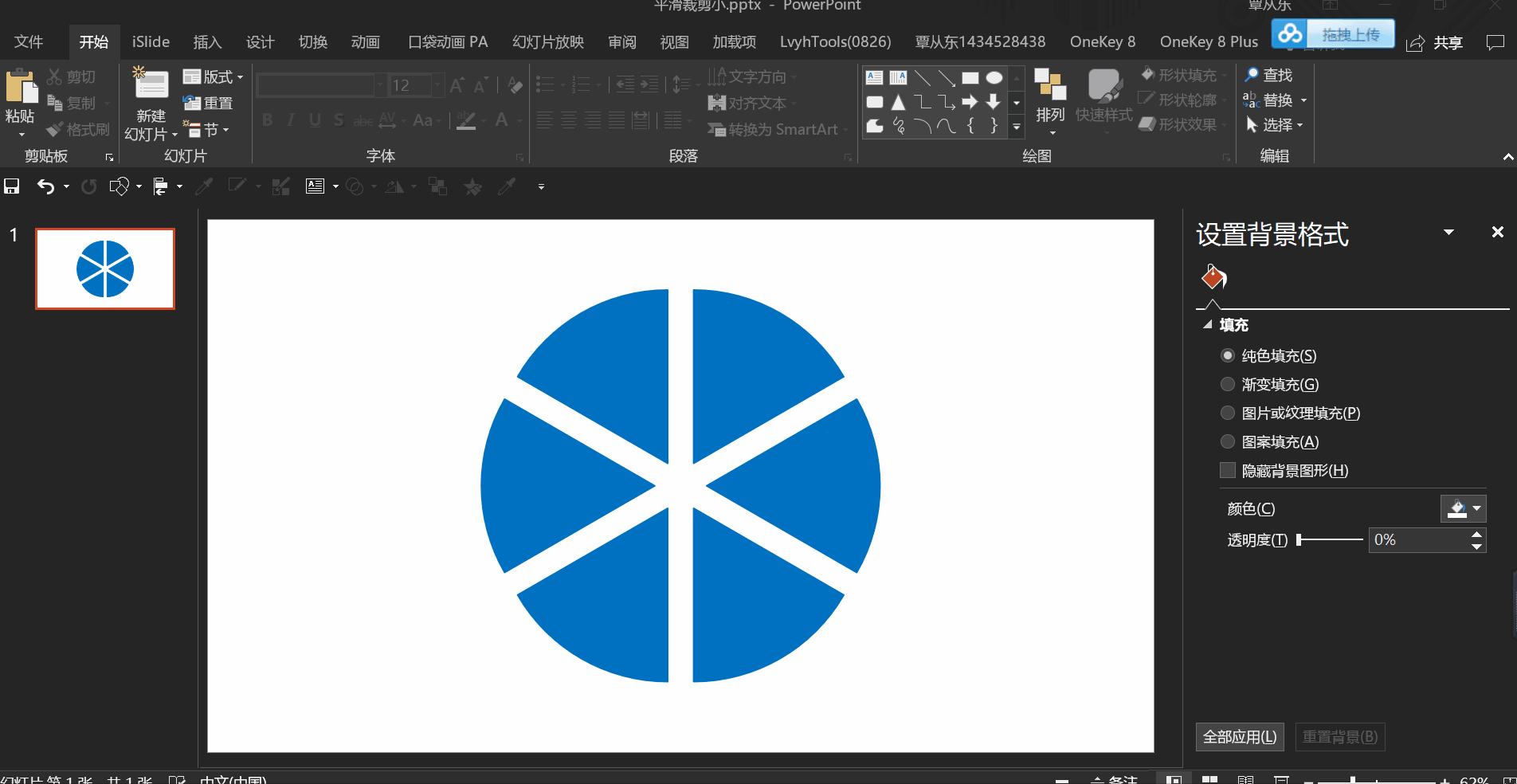Open the Arrange (排列) tool

pos(1050,96)
